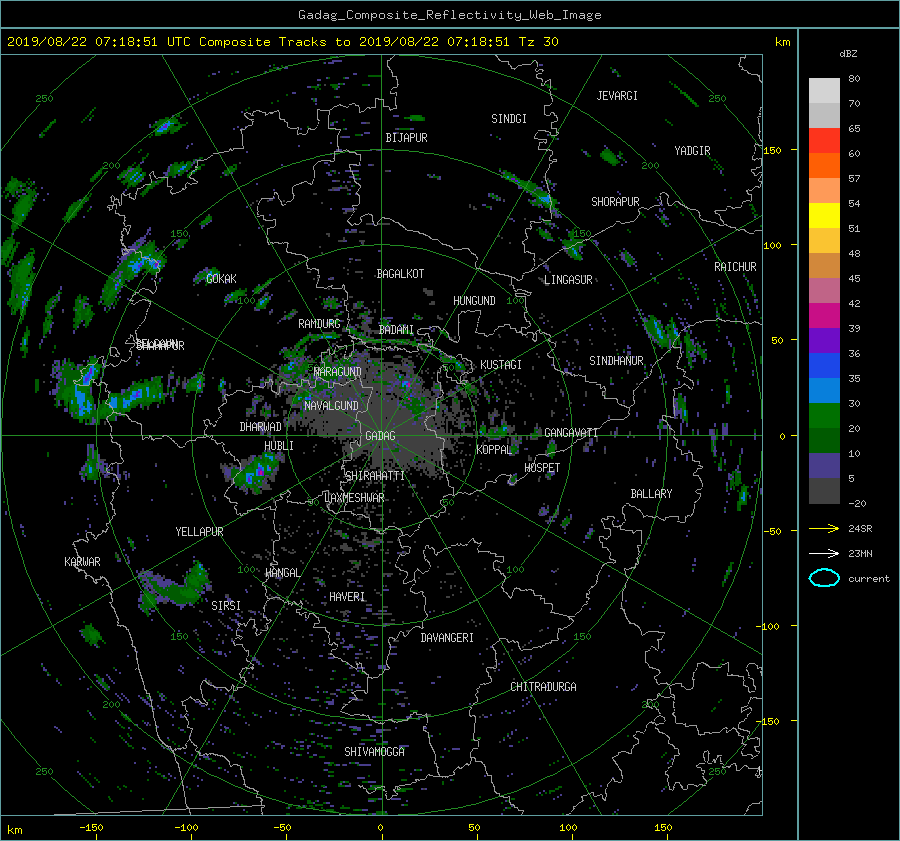Click the cyan current-track ellipse icon
900x841 pixels.
point(824,578)
